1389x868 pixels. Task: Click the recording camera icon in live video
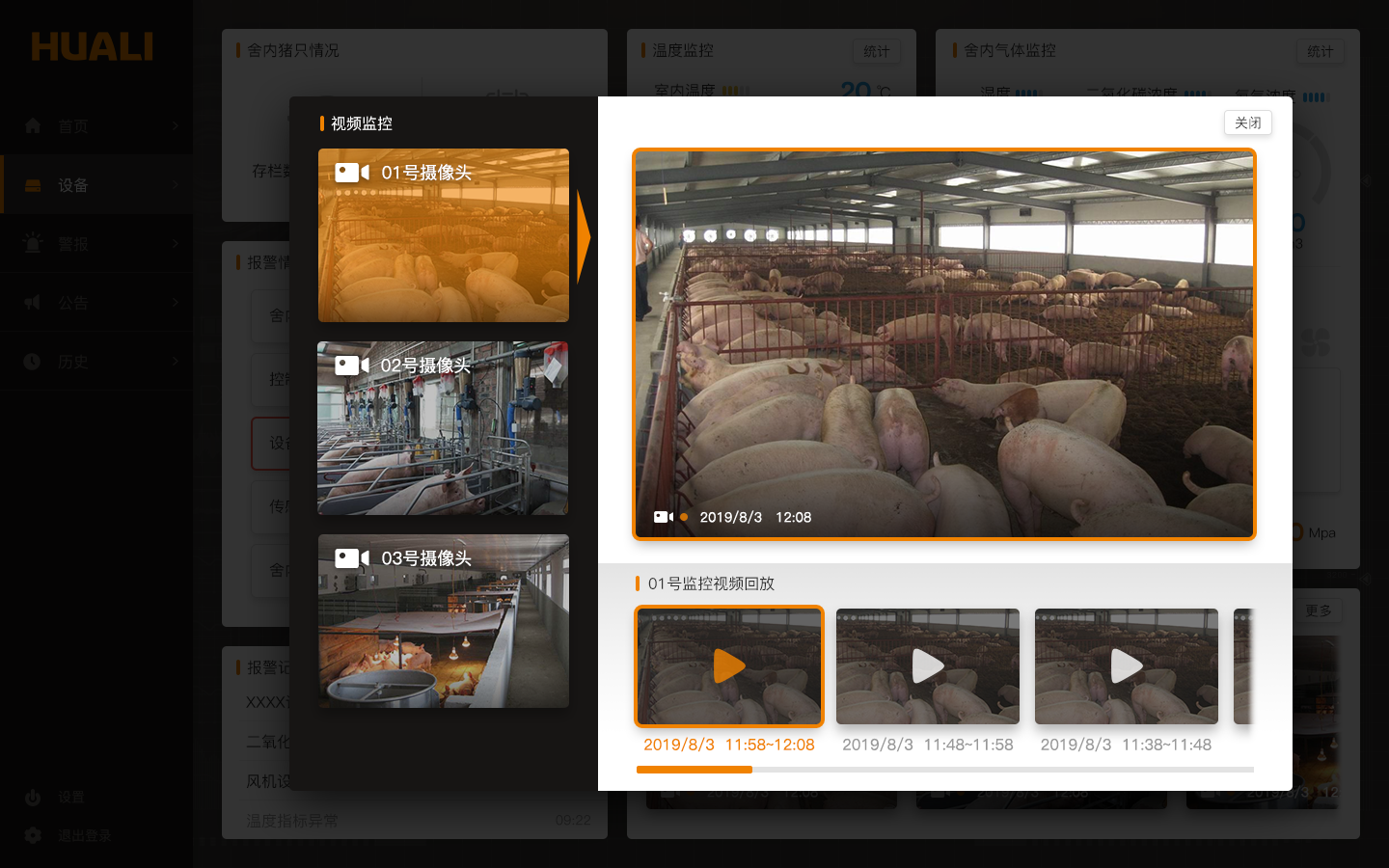click(x=664, y=517)
